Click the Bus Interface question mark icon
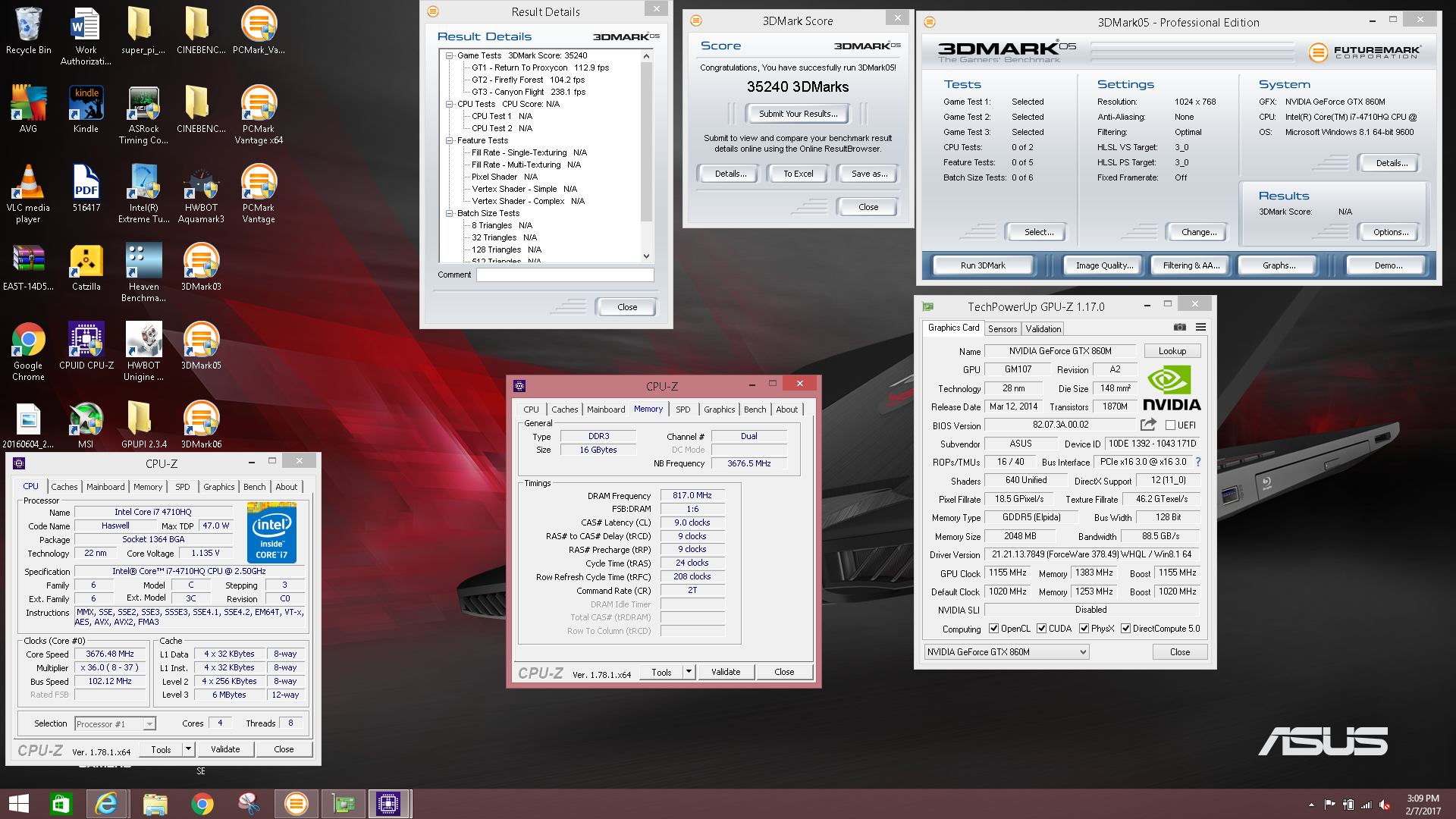Image resolution: width=1456 pixels, height=819 pixels. point(1198,462)
